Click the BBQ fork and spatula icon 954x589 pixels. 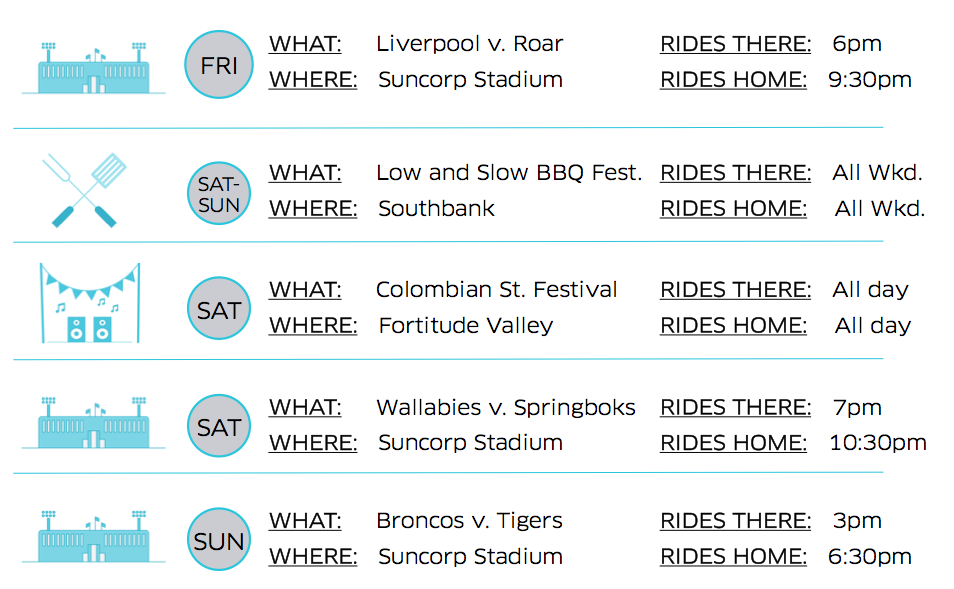(x=84, y=190)
